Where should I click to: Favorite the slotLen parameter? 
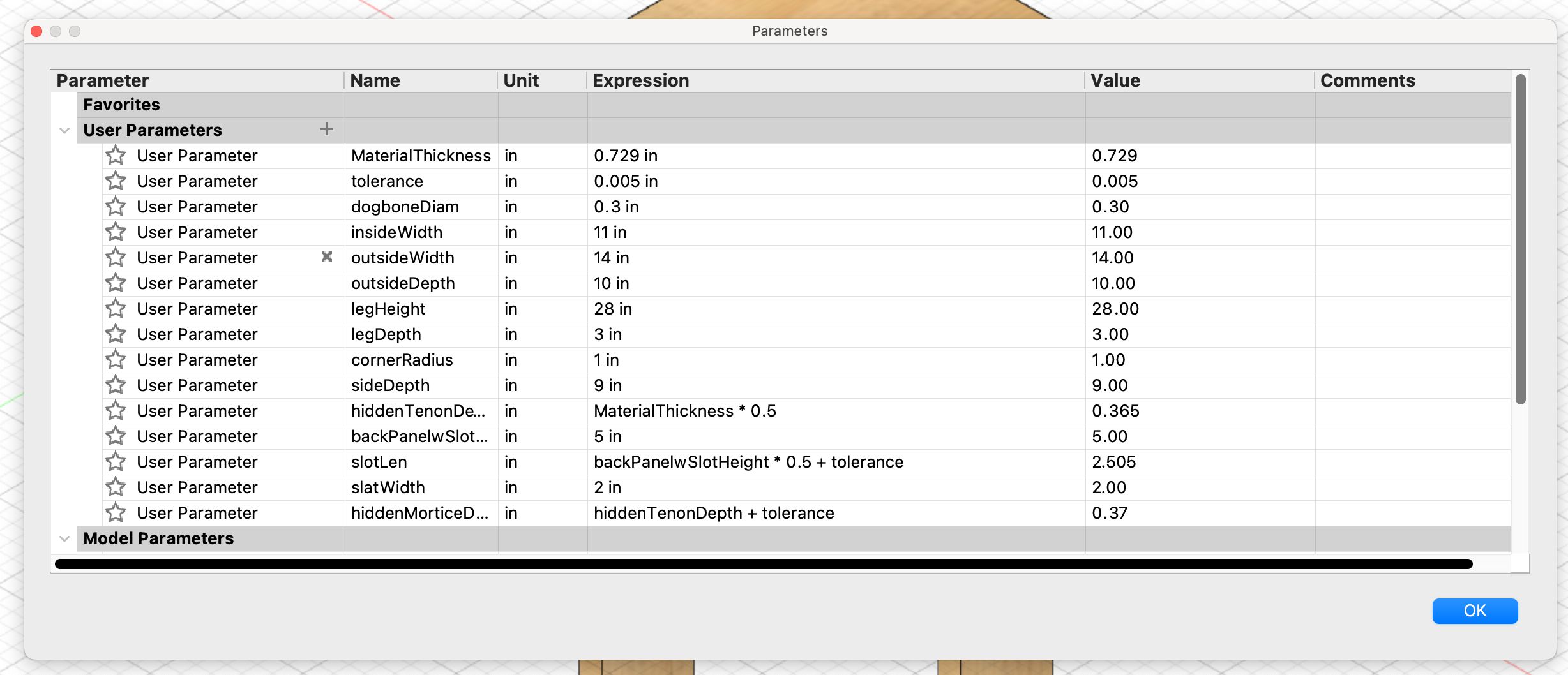[116, 461]
